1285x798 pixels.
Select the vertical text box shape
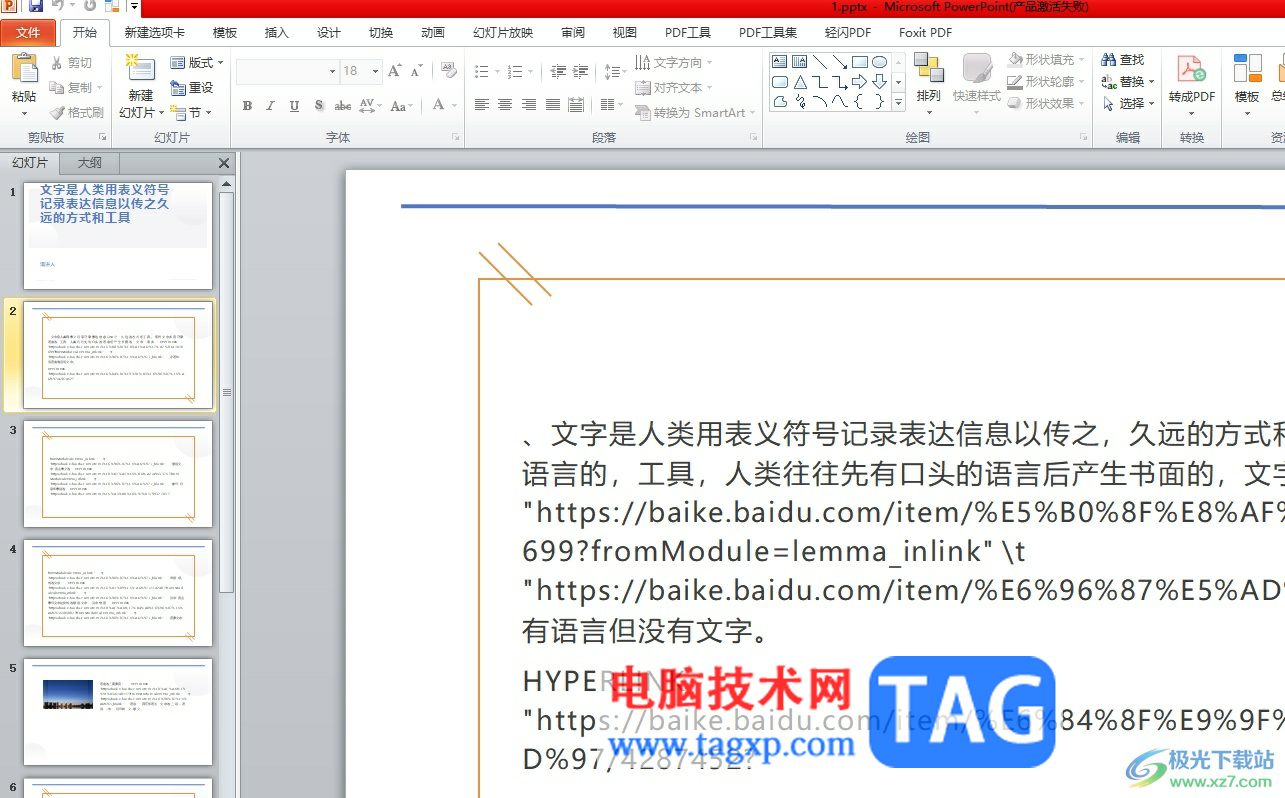click(x=800, y=62)
